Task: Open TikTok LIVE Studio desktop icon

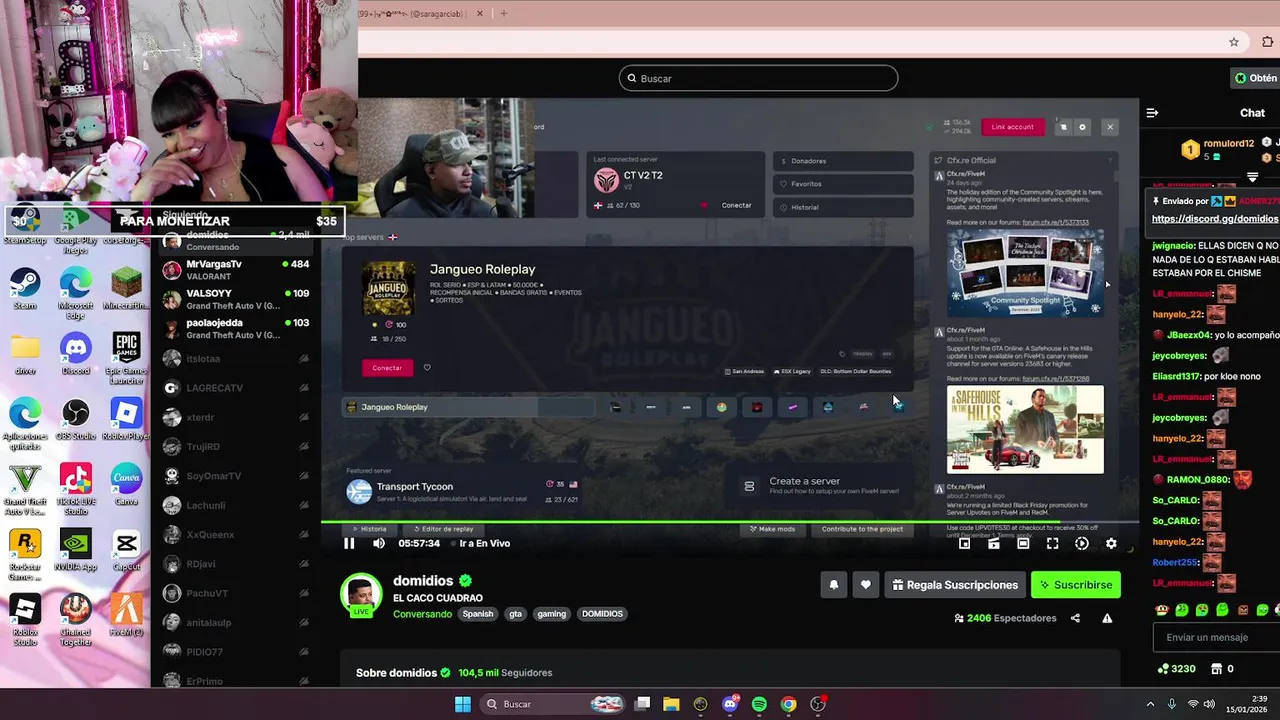Action: (x=76, y=487)
